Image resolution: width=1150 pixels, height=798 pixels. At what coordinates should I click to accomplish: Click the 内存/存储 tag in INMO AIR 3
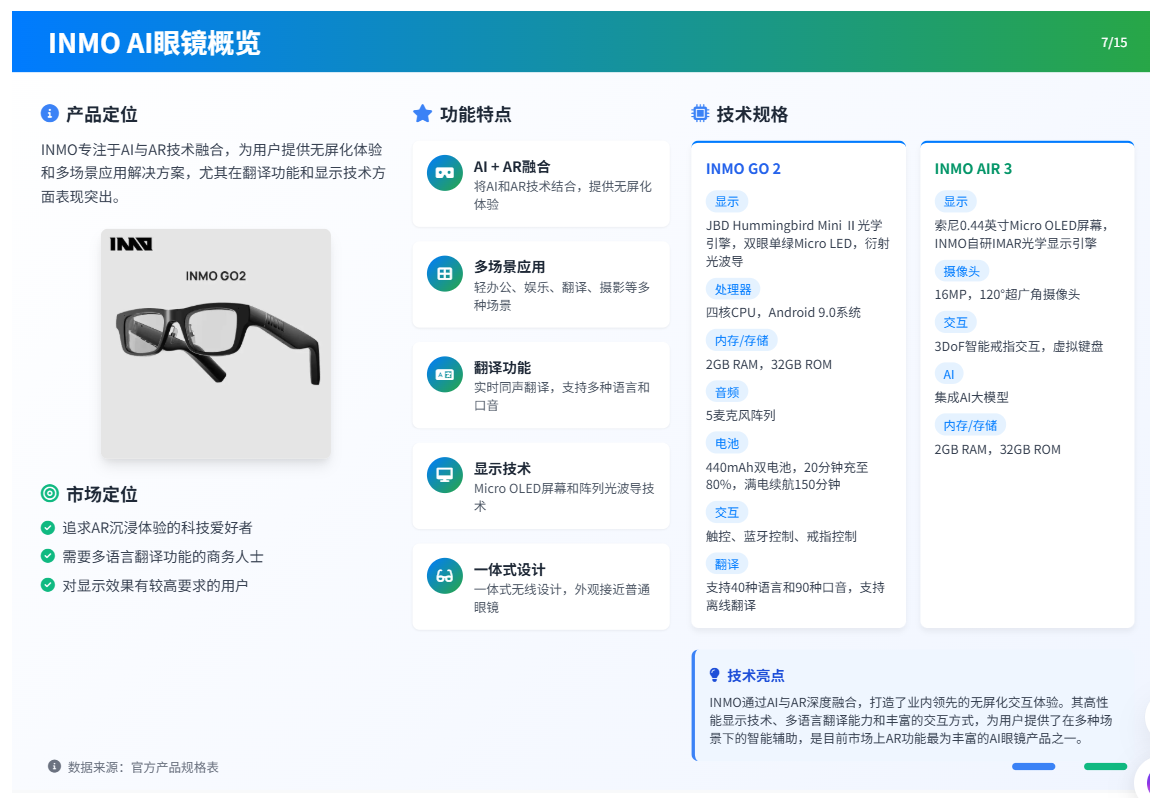coord(970,425)
